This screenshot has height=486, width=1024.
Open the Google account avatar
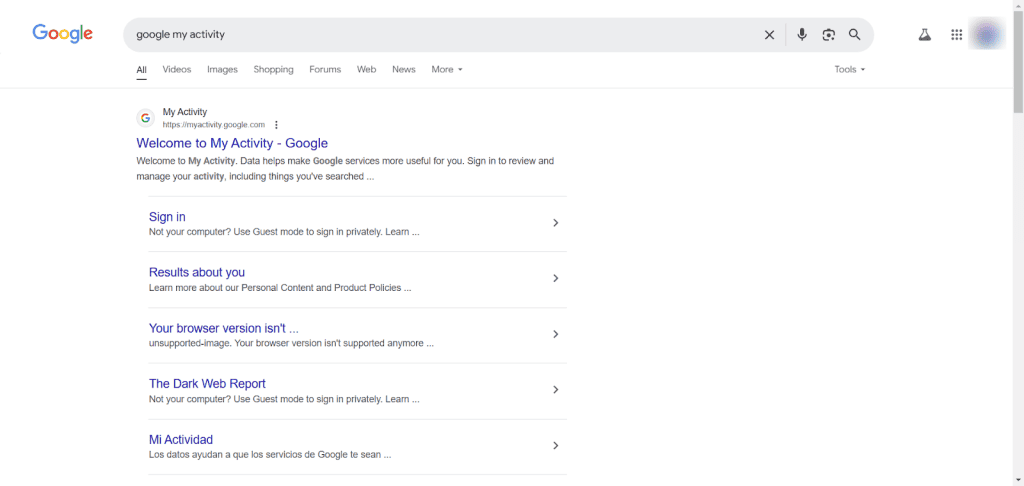[x=987, y=34]
